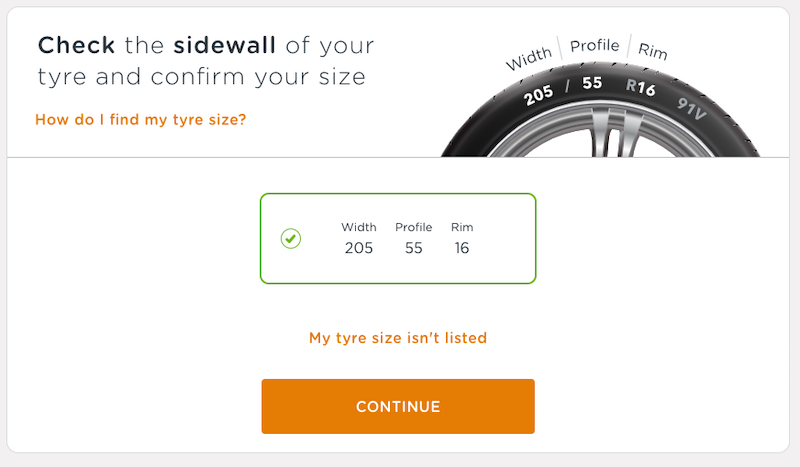Click the tyre sidewall illustration
The height and width of the screenshot is (467, 800).
click(x=601, y=110)
